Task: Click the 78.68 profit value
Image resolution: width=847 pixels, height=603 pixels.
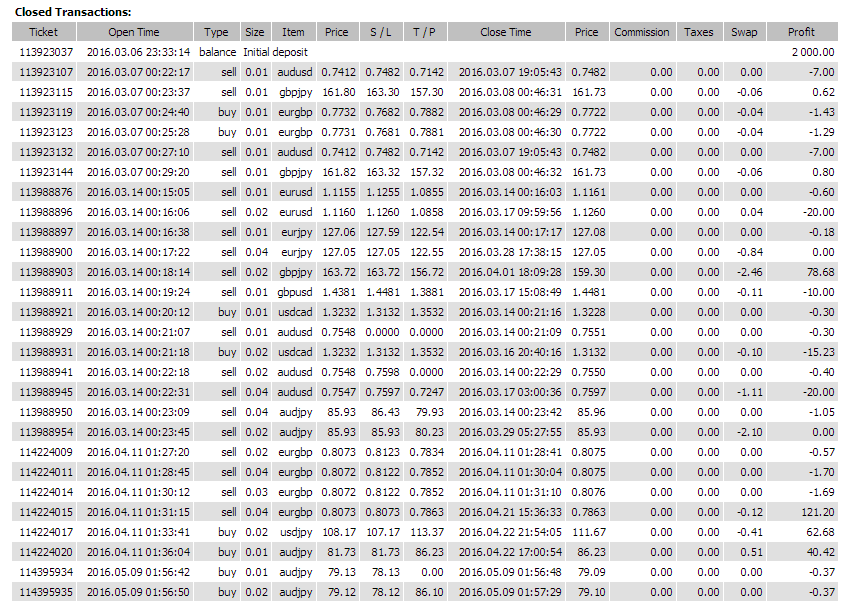Action: click(x=821, y=272)
